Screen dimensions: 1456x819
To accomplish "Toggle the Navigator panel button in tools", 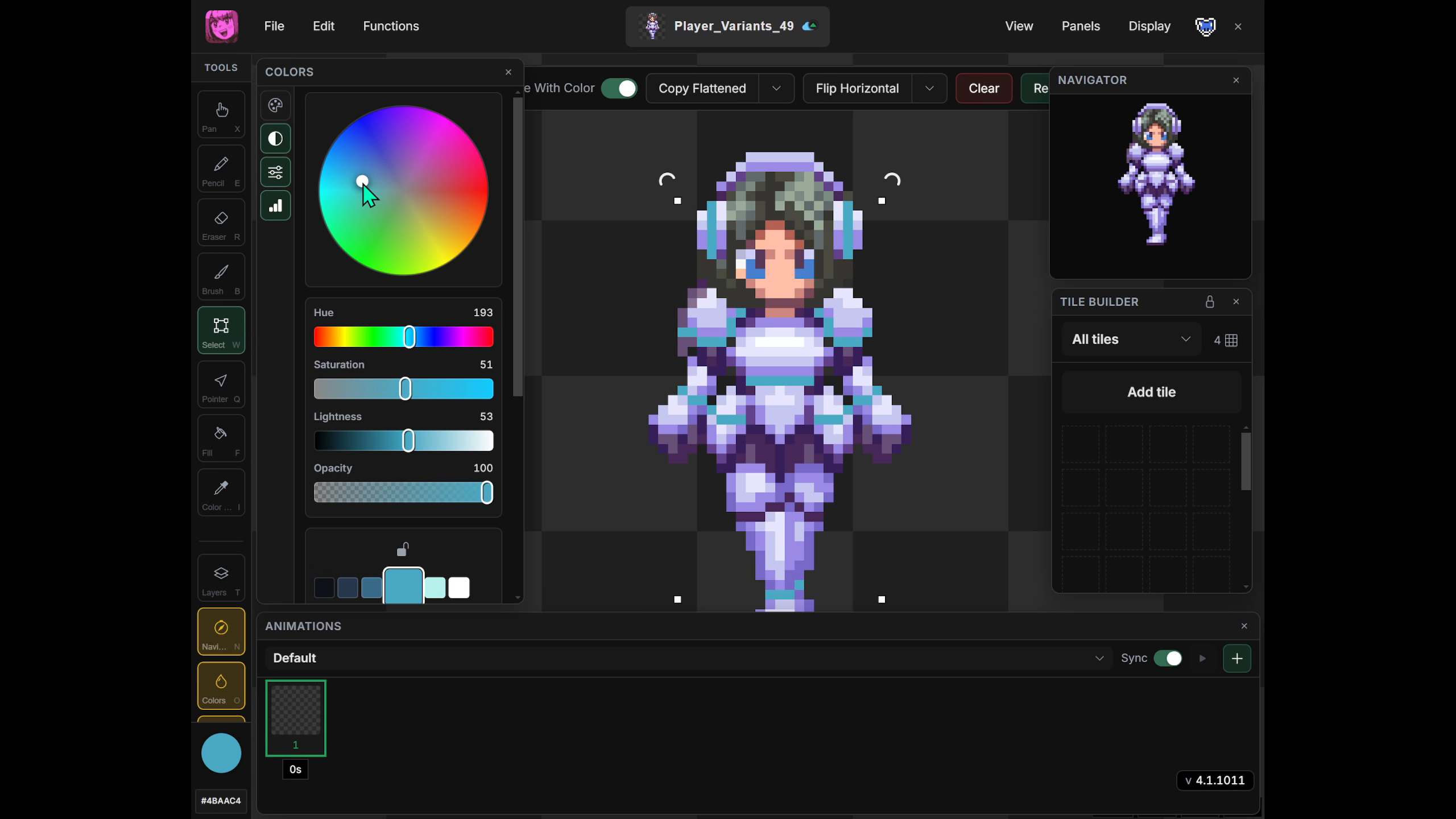I will click(x=221, y=632).
